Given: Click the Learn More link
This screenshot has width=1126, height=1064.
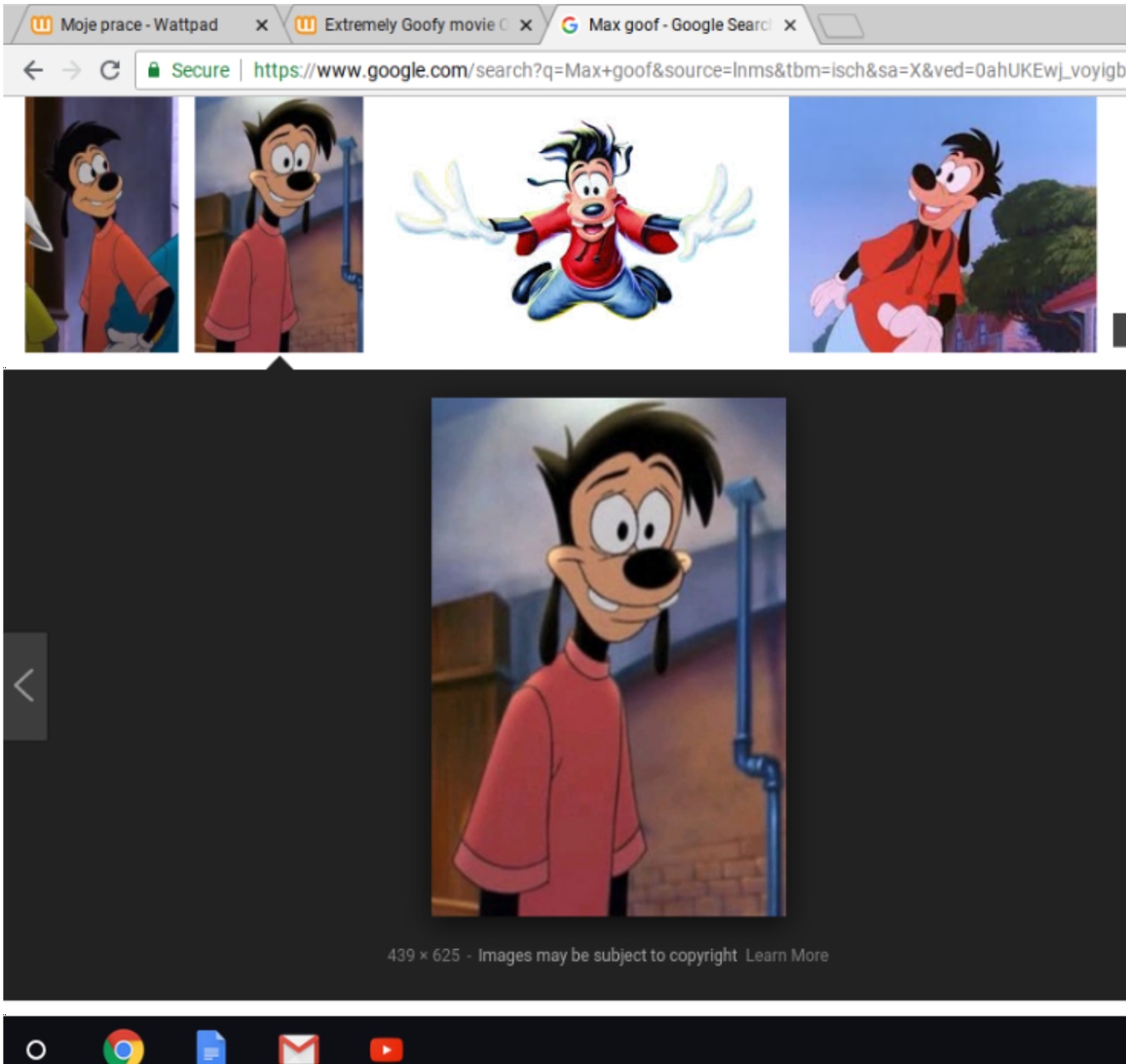Looking at the screenshot, I should click(786, 956).
